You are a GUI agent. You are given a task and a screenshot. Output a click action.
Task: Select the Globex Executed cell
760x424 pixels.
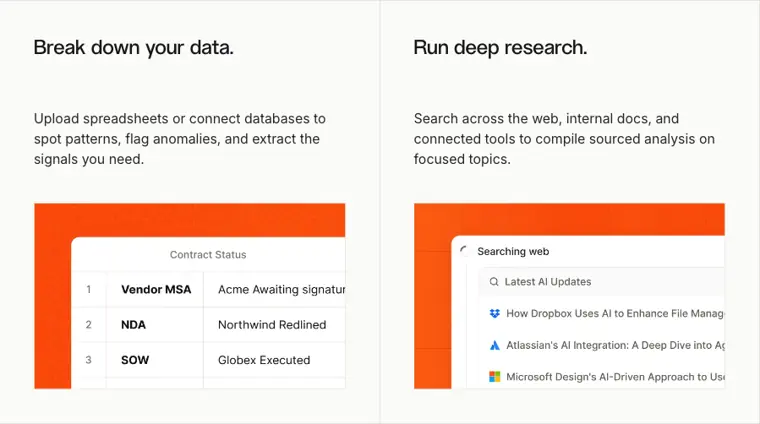point(274,360)
